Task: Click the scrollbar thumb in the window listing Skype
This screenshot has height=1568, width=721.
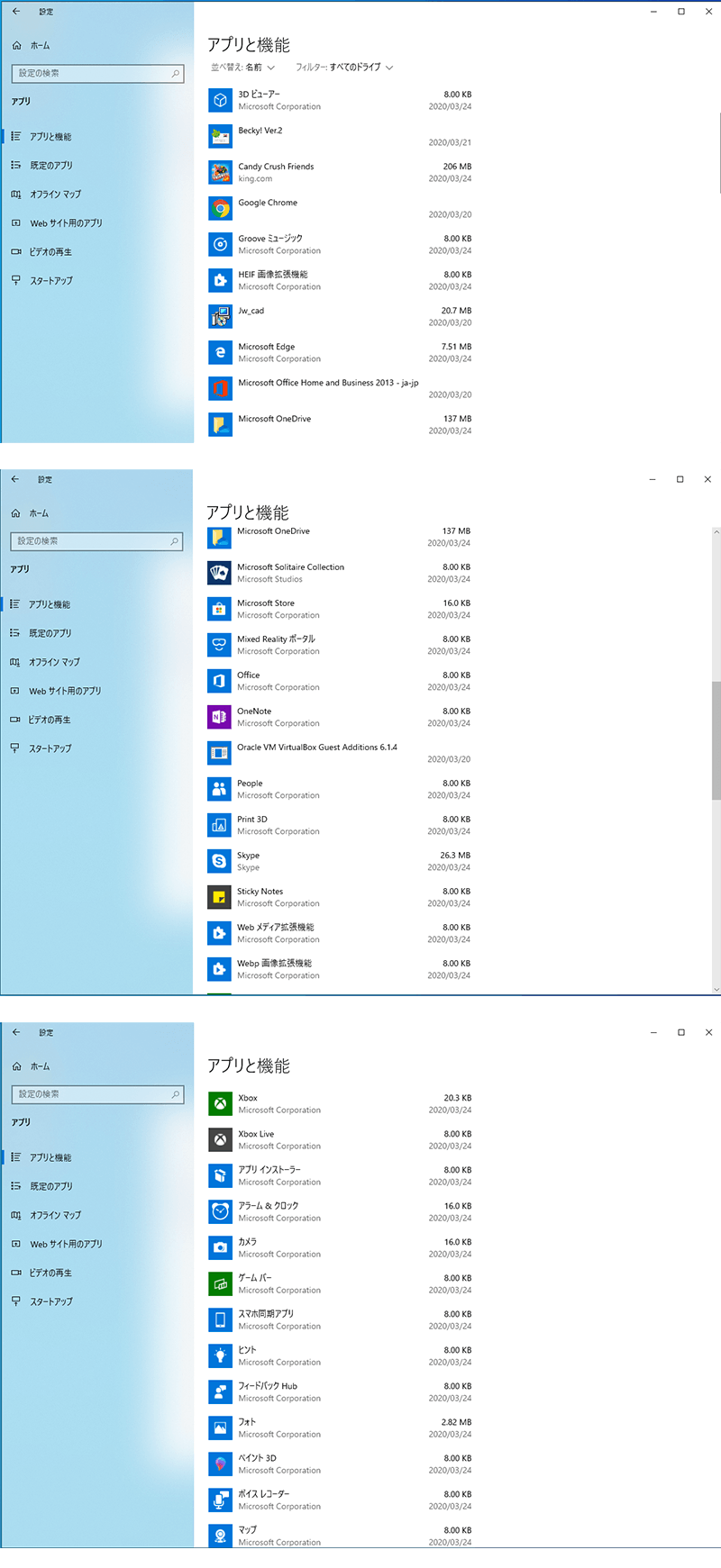Action: point(716,740)
